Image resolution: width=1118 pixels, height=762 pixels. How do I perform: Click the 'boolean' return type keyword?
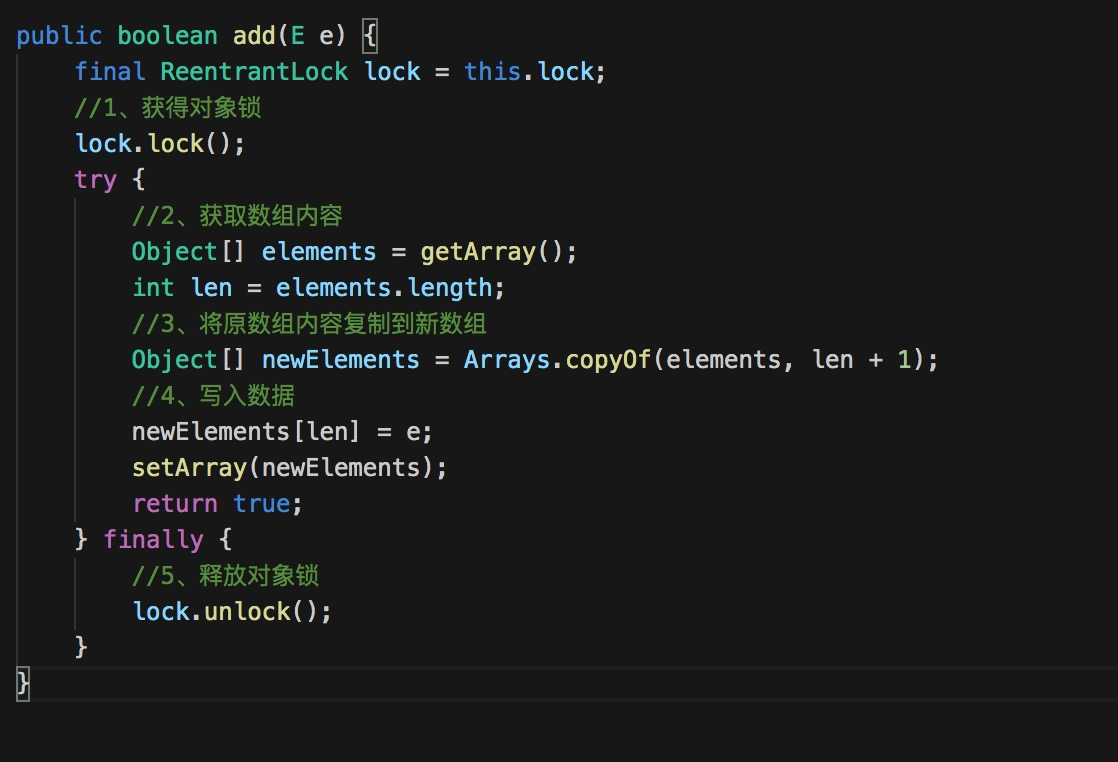[167, 36]
